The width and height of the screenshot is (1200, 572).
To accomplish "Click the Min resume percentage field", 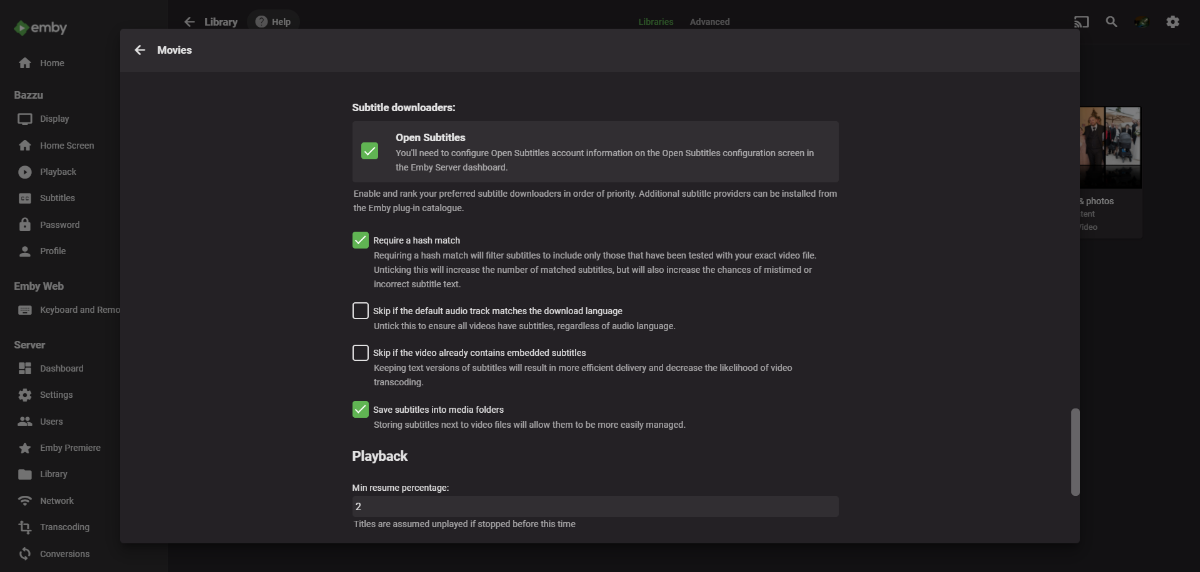I will pyautogui.click(x=595, y=507).
